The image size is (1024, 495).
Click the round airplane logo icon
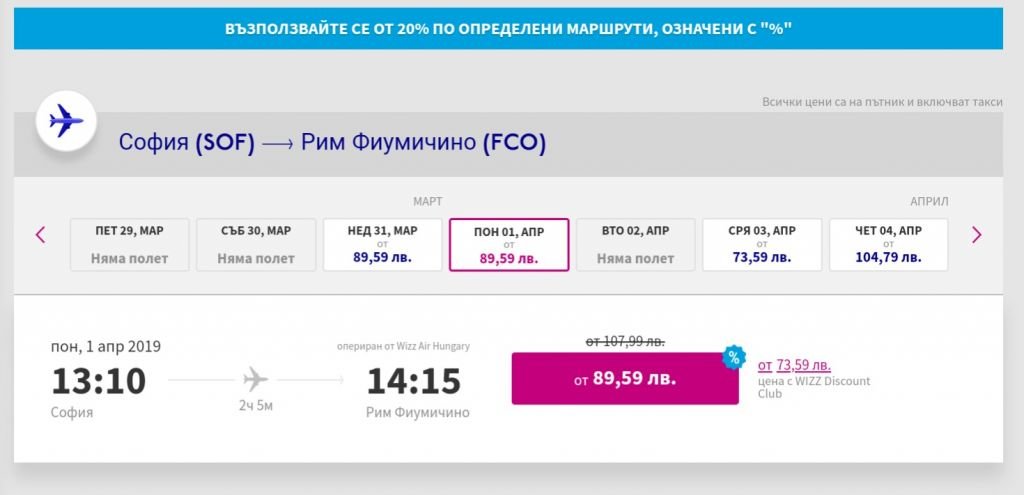66,122
